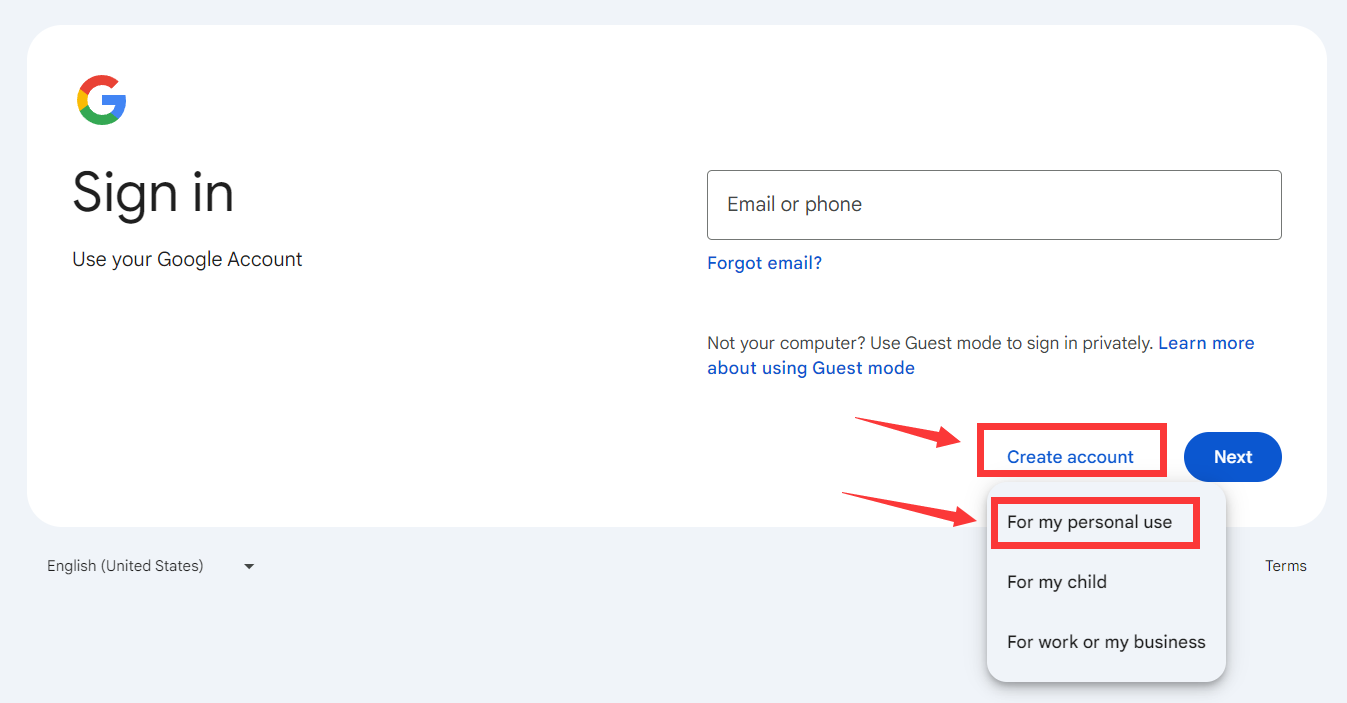Click the "Use your Google Account" subtitle

click(x=187, y=260)
